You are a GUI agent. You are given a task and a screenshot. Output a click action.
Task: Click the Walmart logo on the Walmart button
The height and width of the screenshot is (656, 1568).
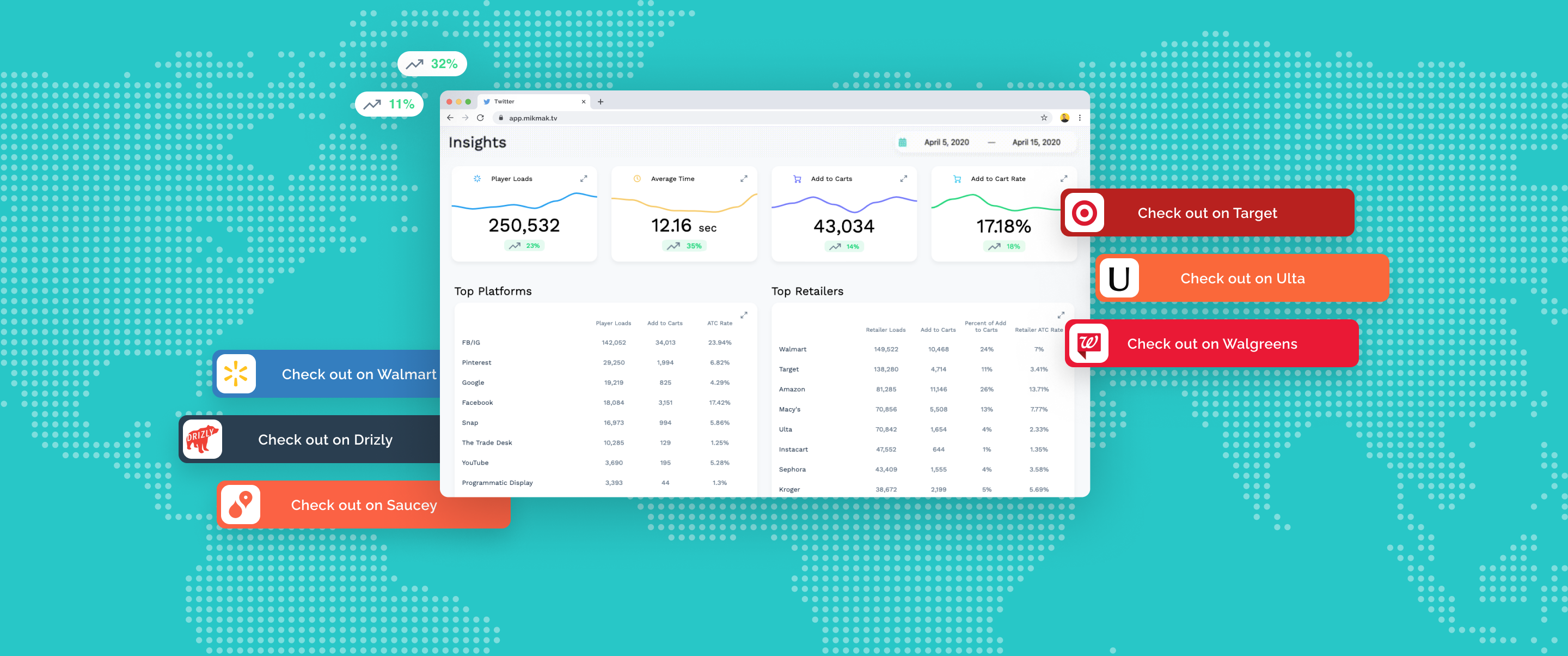click(x=236, y=373)
